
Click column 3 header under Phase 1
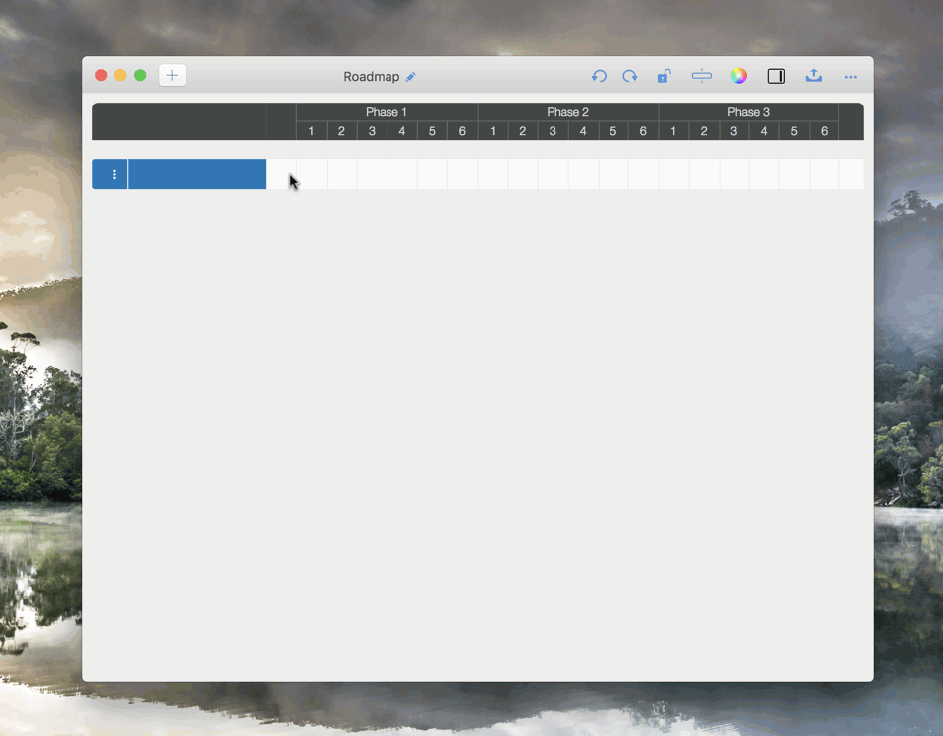click(x=372, y=131)
